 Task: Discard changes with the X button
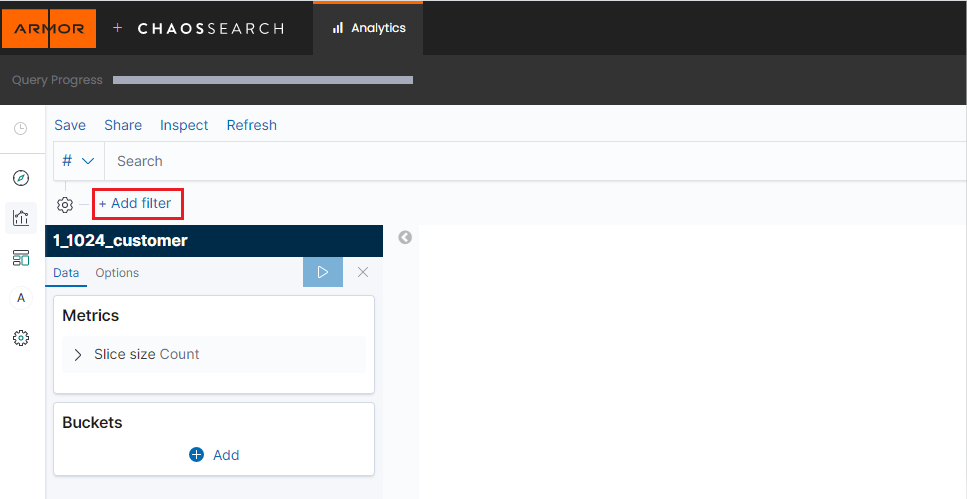(x=363, y=272)
